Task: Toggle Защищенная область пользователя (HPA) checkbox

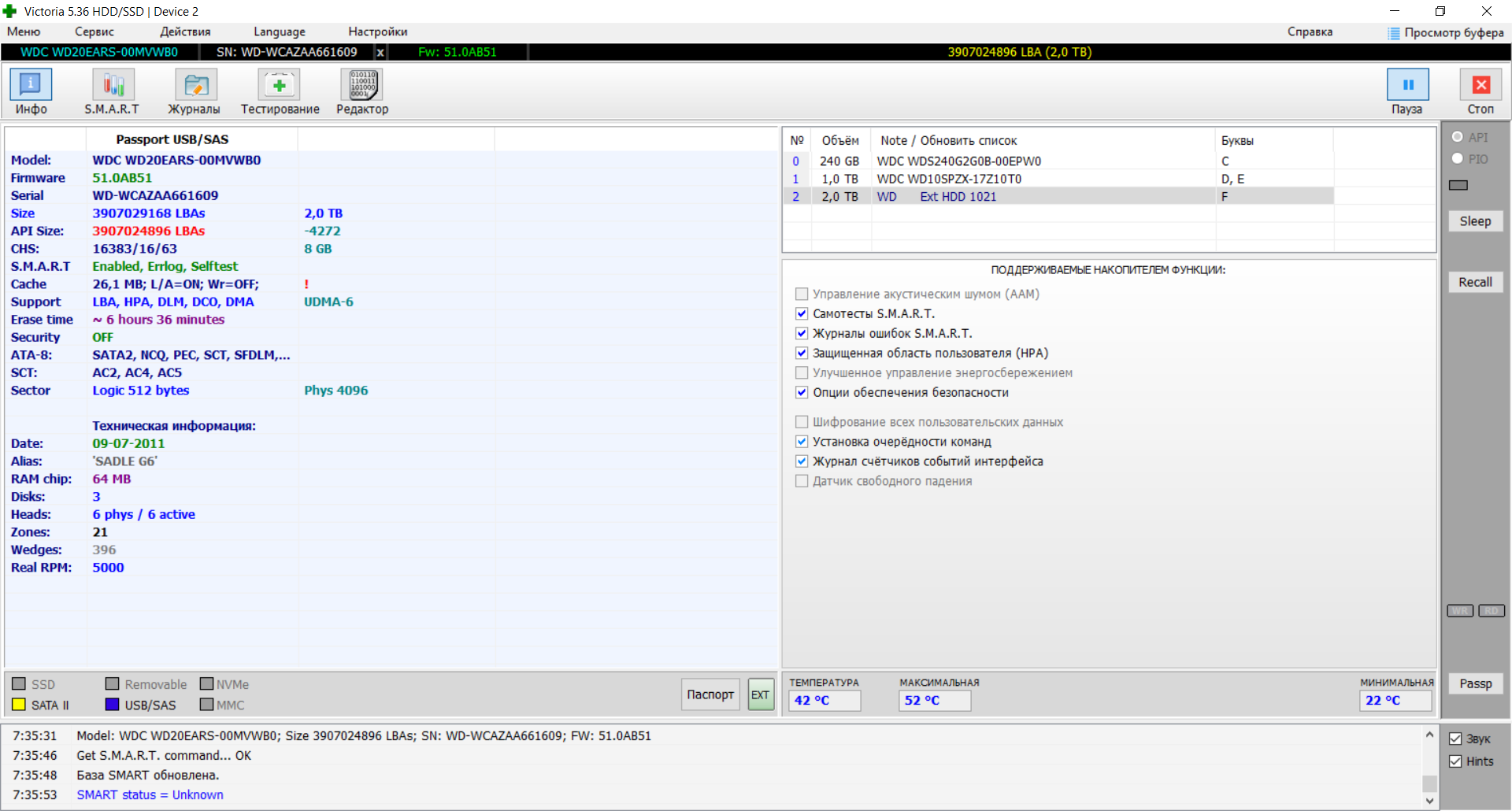Action: click(x=802, y=353)
